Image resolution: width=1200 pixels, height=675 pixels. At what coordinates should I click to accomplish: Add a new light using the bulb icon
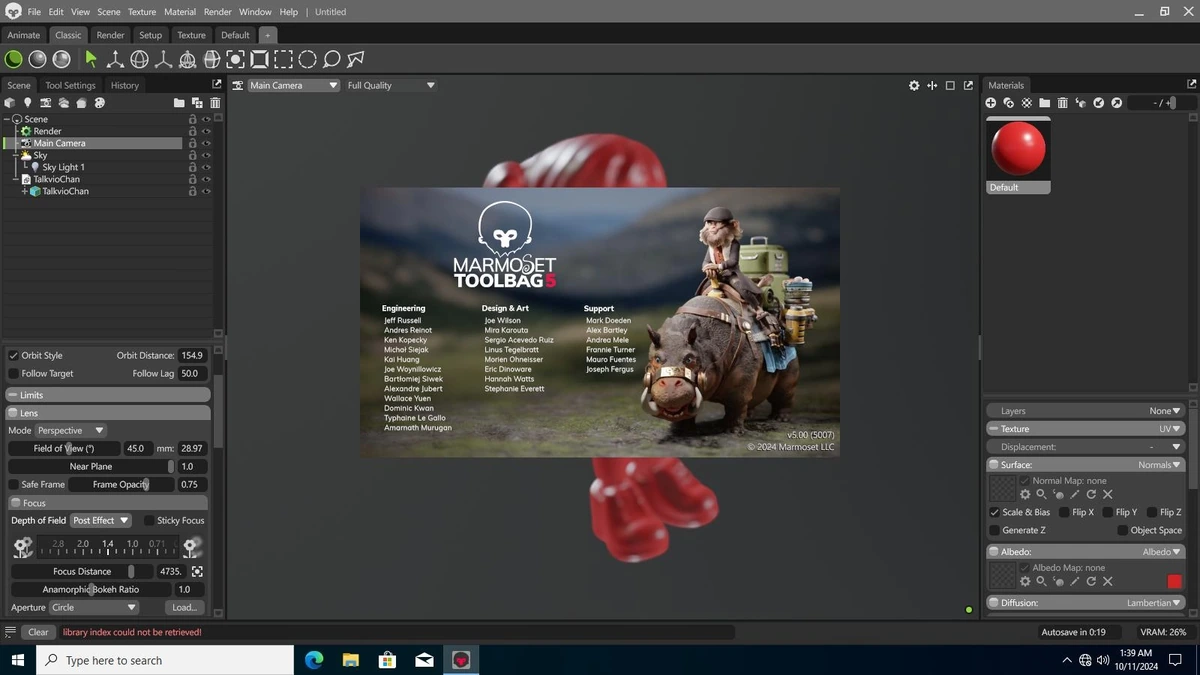28,103
